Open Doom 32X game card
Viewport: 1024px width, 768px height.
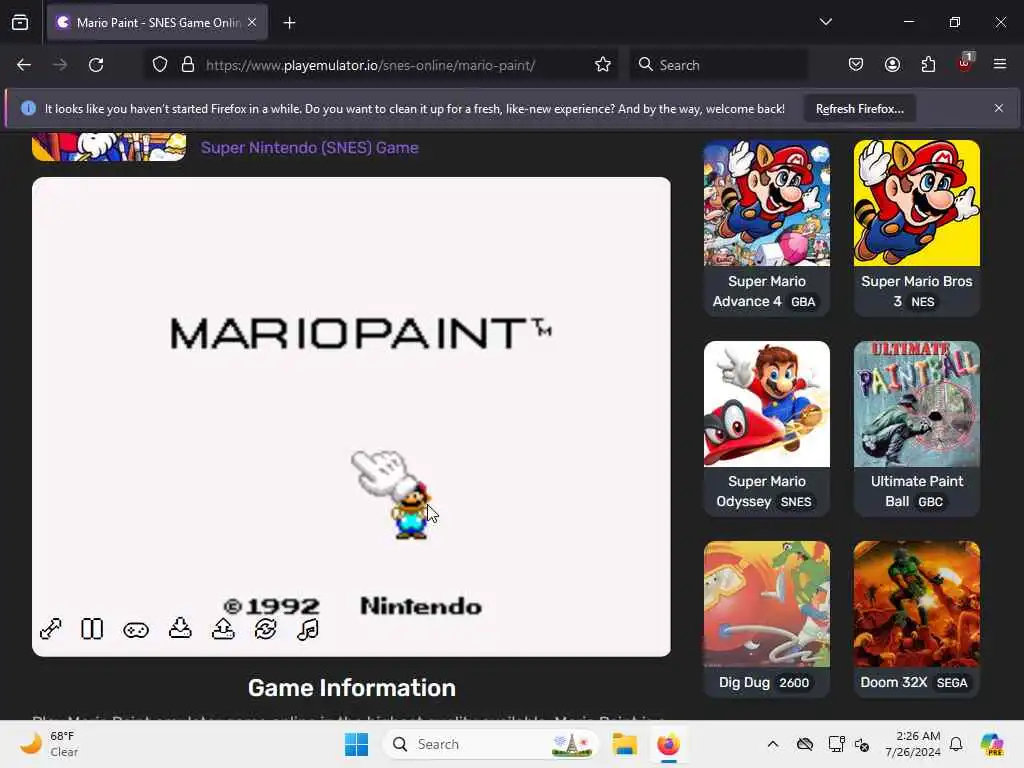pos(916,619)
